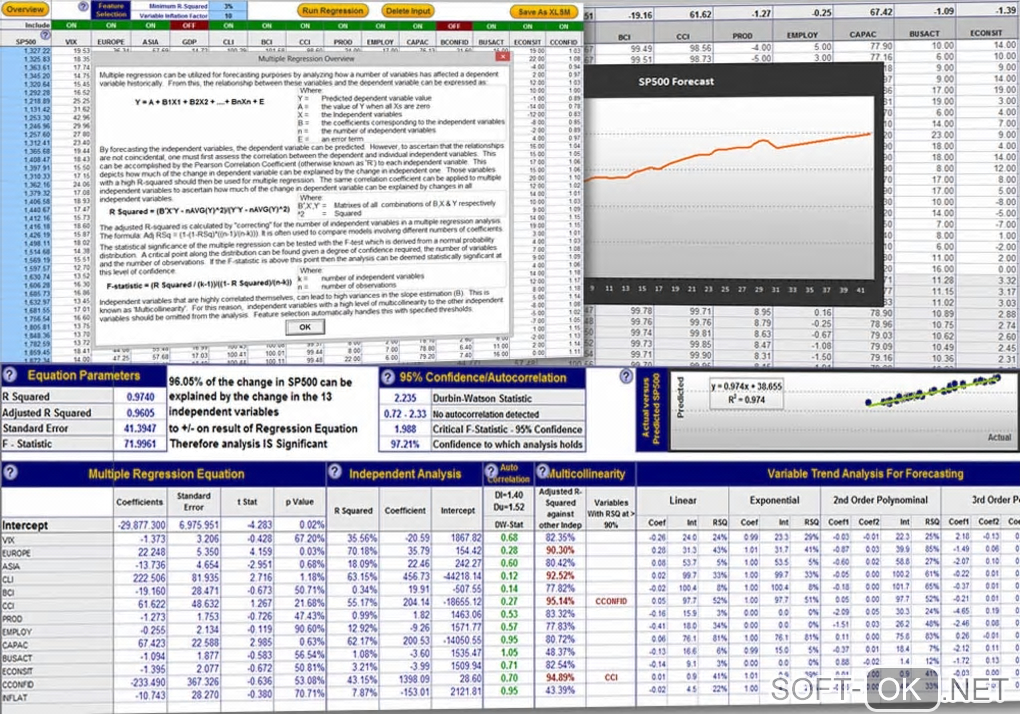
Task: Open help icon beside 95% Confidence/Autocorrelation
Action: click(388, 377)
